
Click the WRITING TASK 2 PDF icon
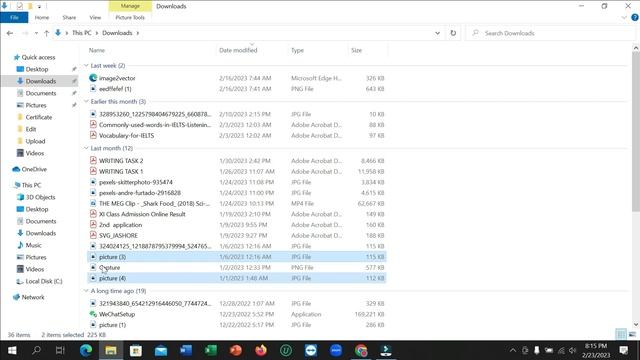tap(93, 160)
